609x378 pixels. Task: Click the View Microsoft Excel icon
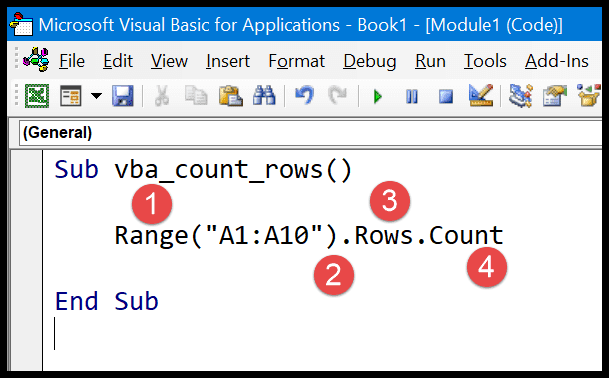(x=37, y=96)
